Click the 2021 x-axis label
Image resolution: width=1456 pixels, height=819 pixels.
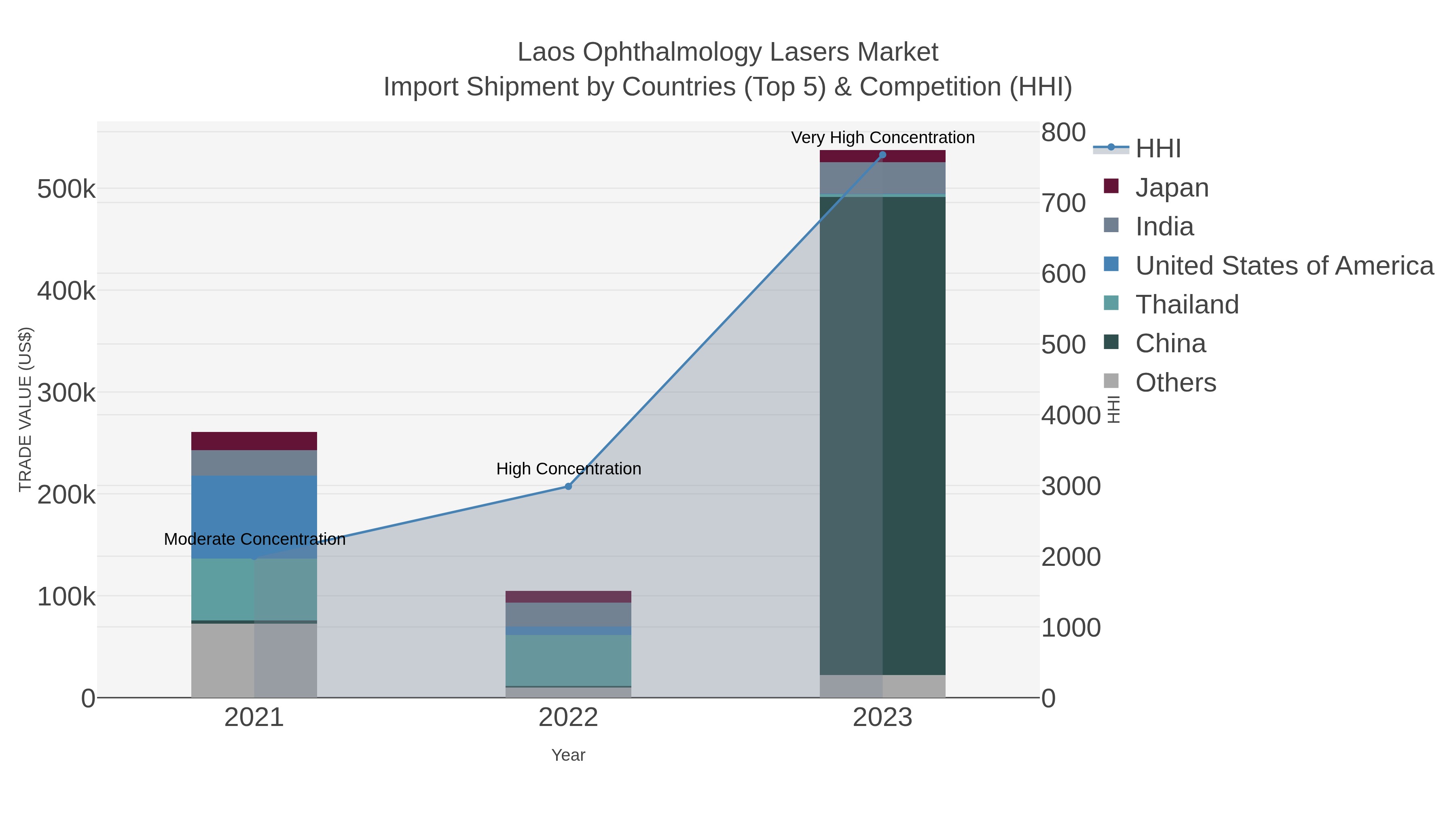pyautogui.click(x=254, y=718)
